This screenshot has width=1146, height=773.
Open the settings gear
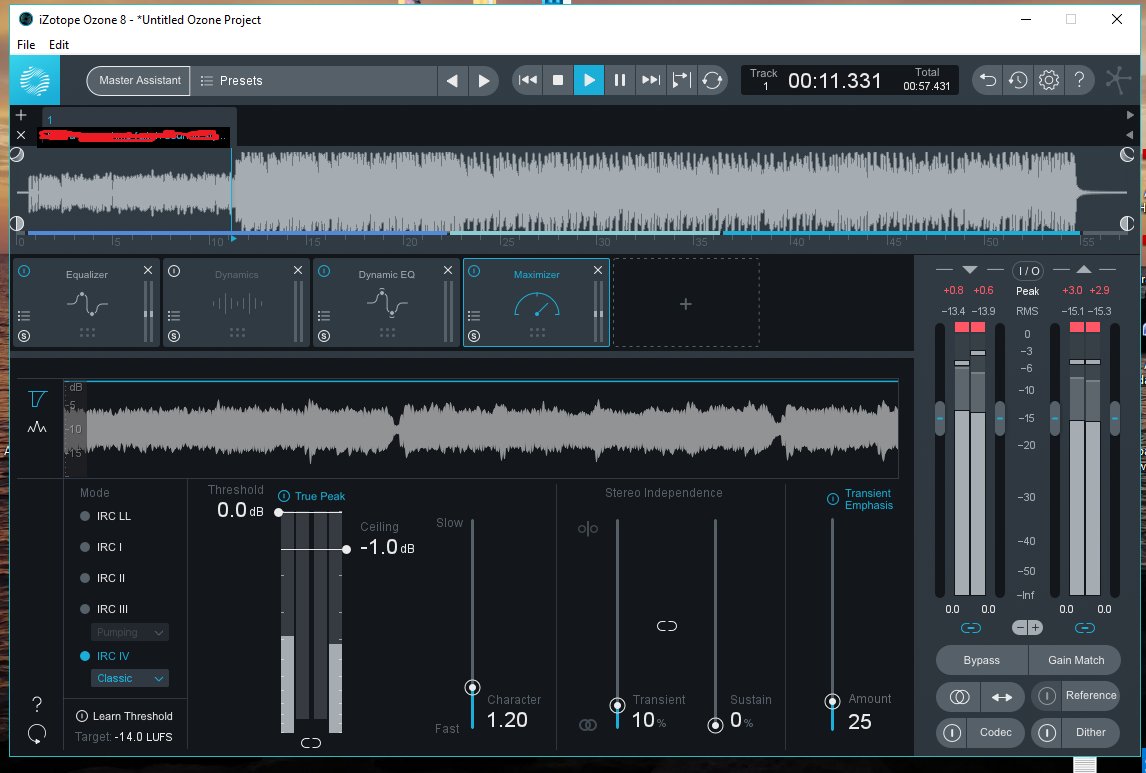[1049, 80]
